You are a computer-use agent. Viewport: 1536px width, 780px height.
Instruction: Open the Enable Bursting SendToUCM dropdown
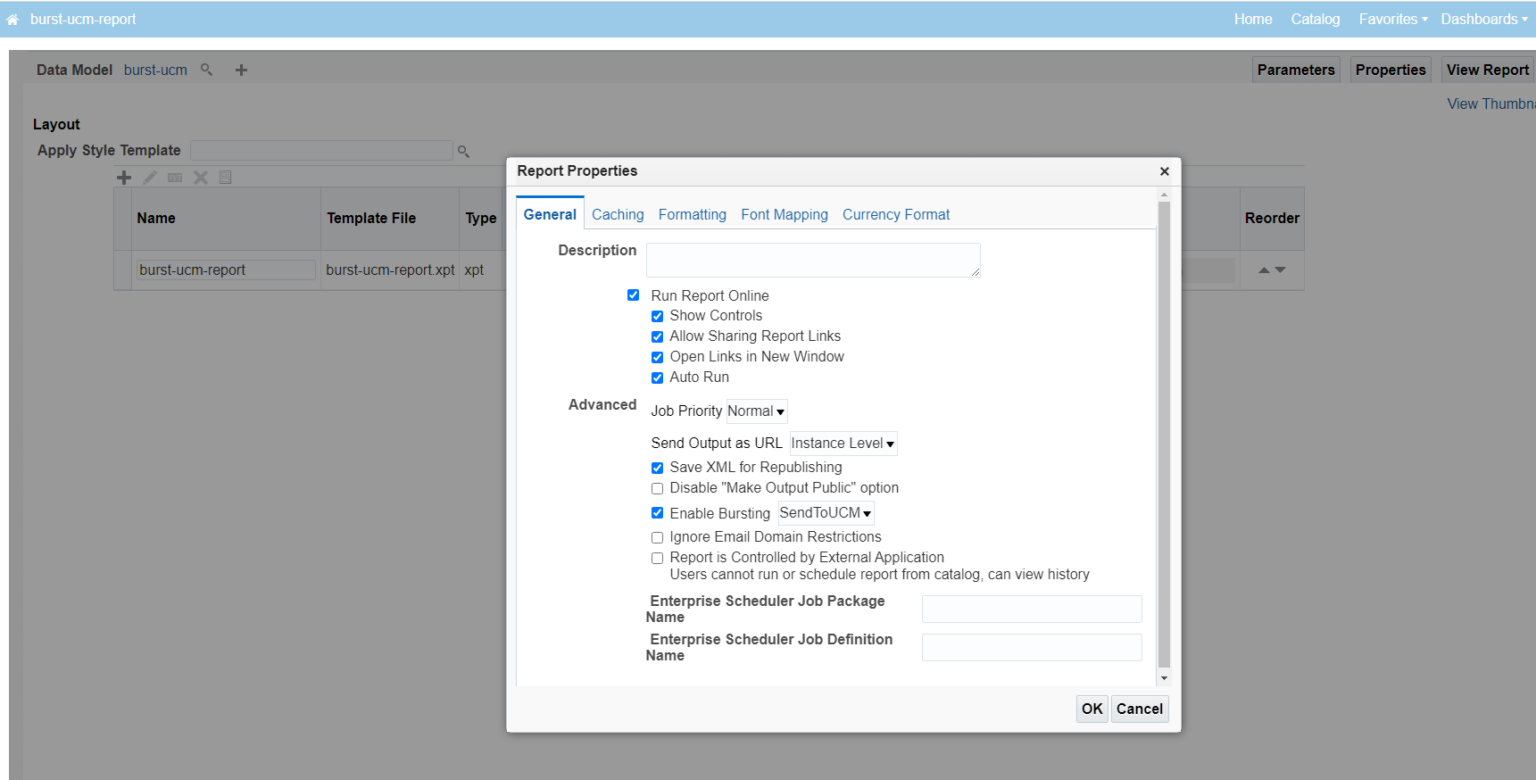point(825,512)
